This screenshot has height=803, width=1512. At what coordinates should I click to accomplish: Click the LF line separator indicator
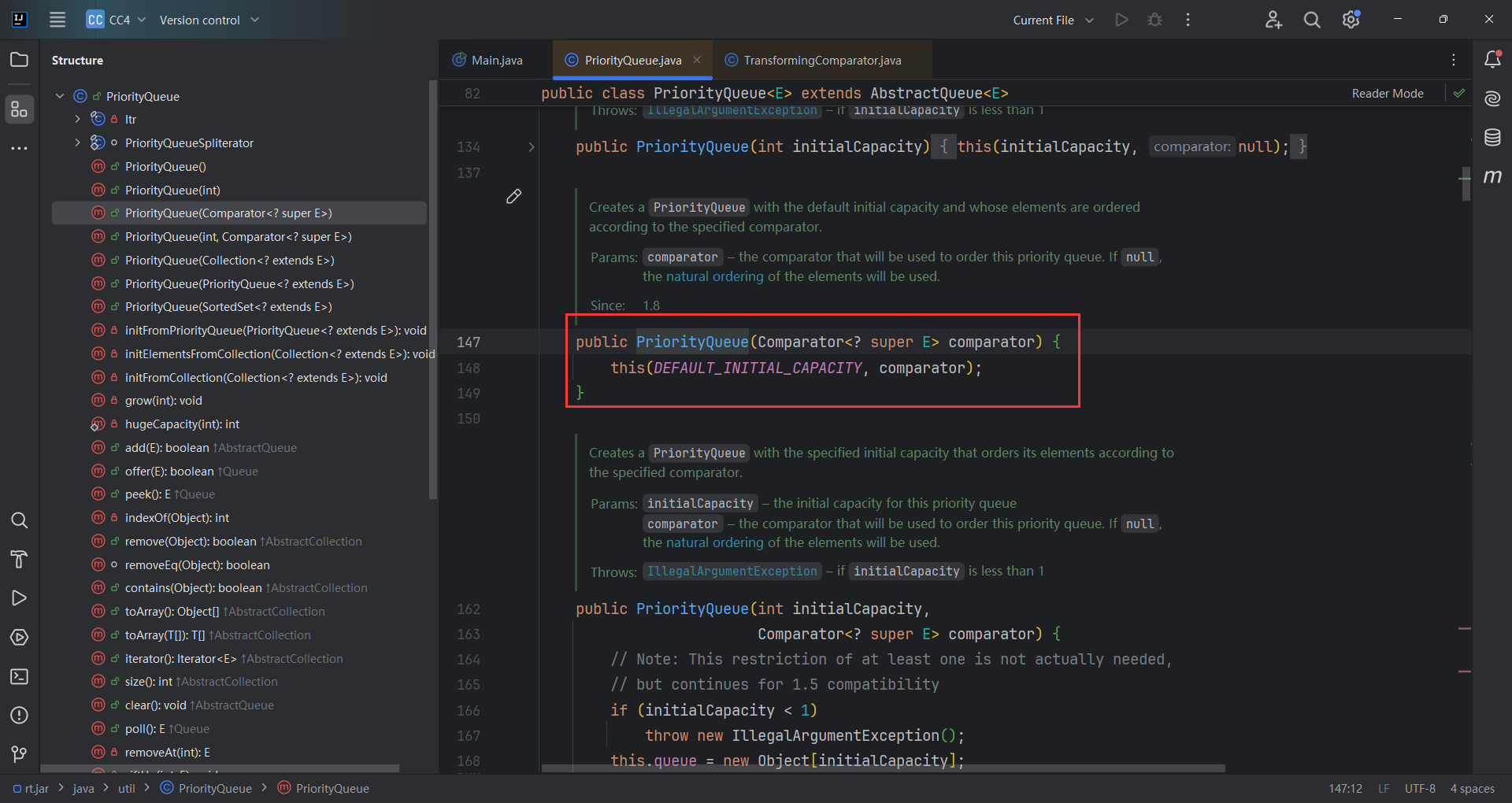(1384, 788)
